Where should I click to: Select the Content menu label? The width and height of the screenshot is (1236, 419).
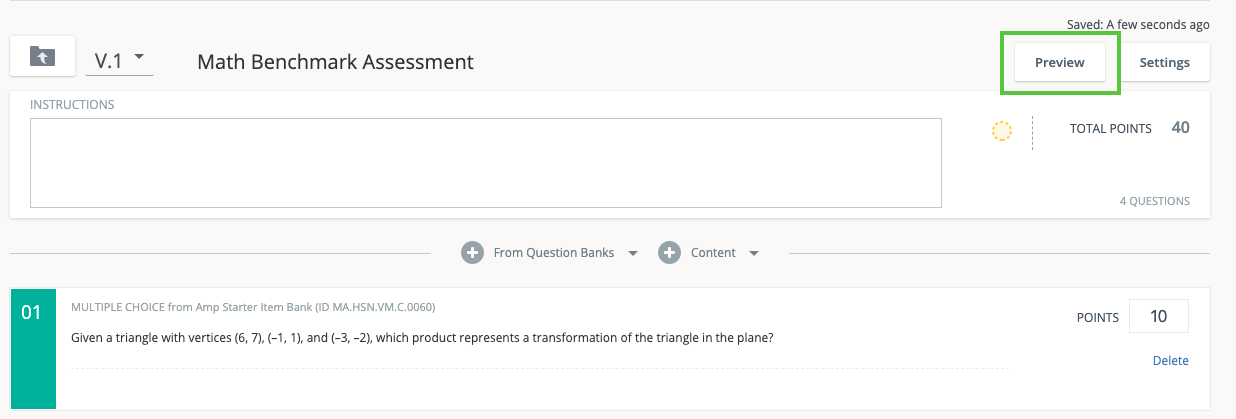pyautogui.click(x=713, y=253)
